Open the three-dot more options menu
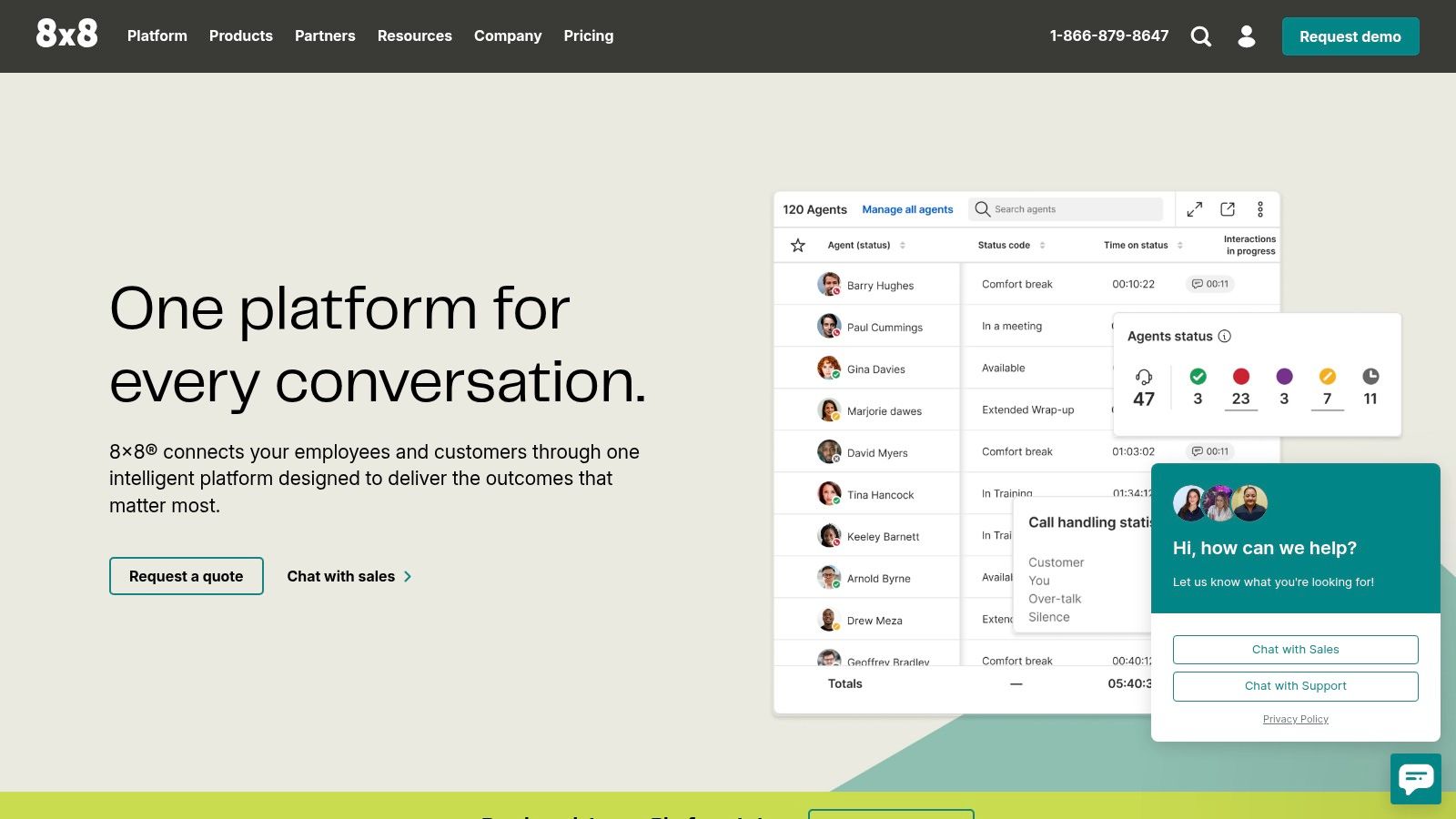This screenshot has width=1456, height=819. tap(1260, 209)
